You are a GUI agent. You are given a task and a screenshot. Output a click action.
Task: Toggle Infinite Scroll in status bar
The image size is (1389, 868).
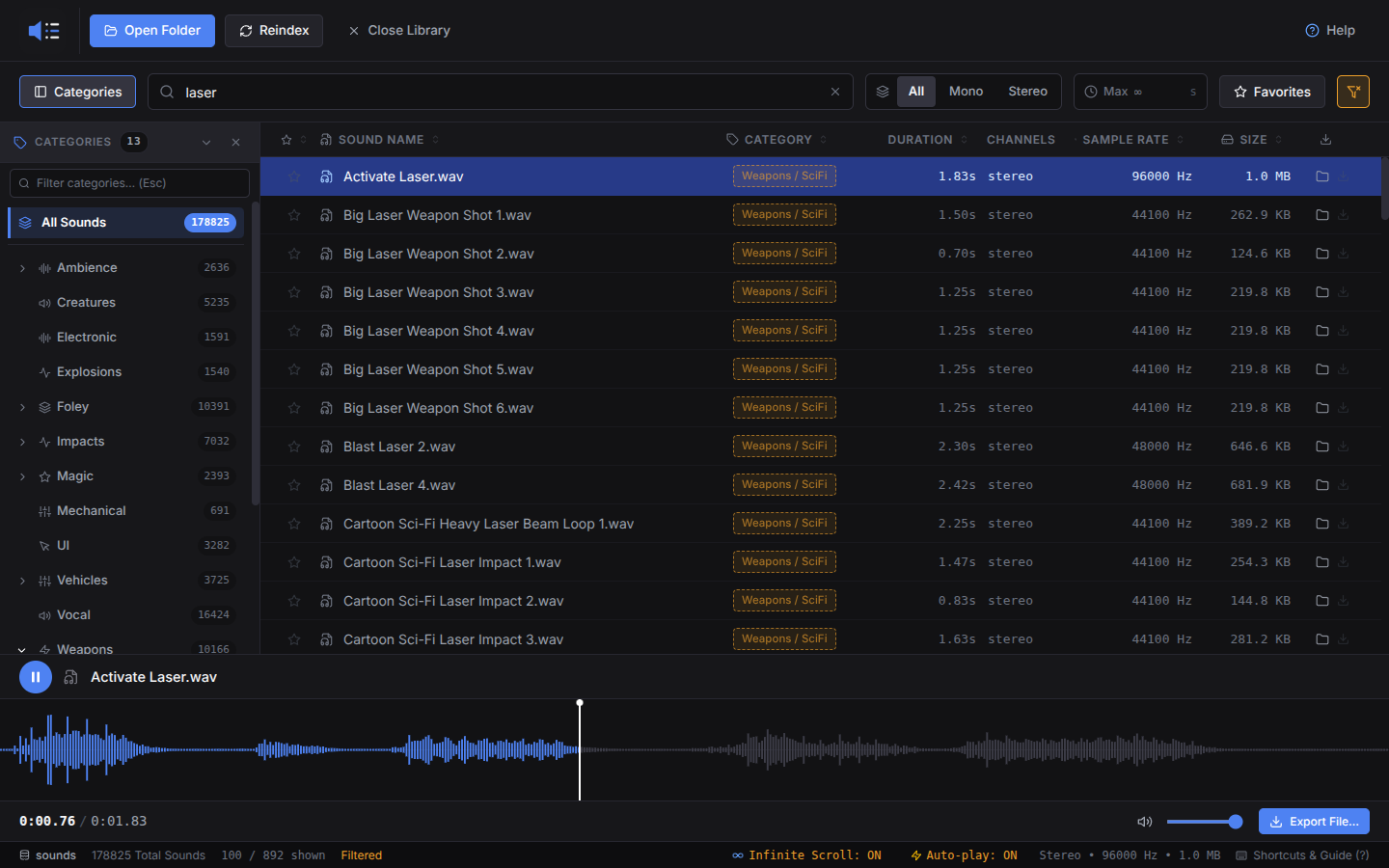tap(806, 855)
